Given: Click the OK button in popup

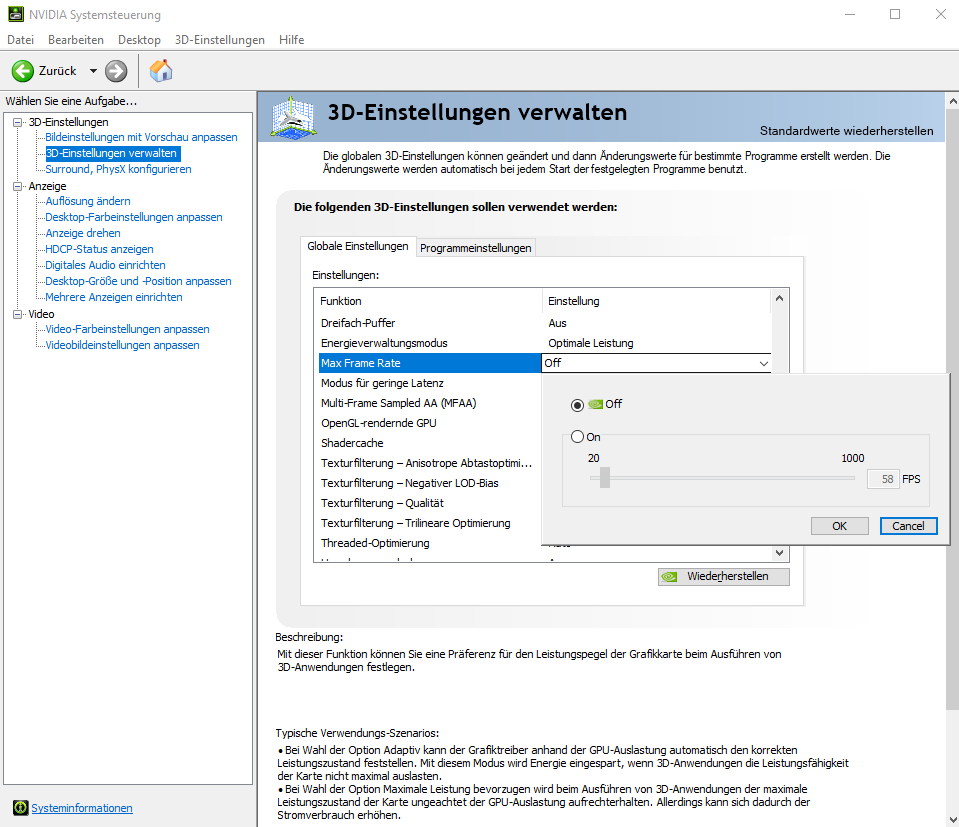Looking at the screenshot, I should click(839, 526).
